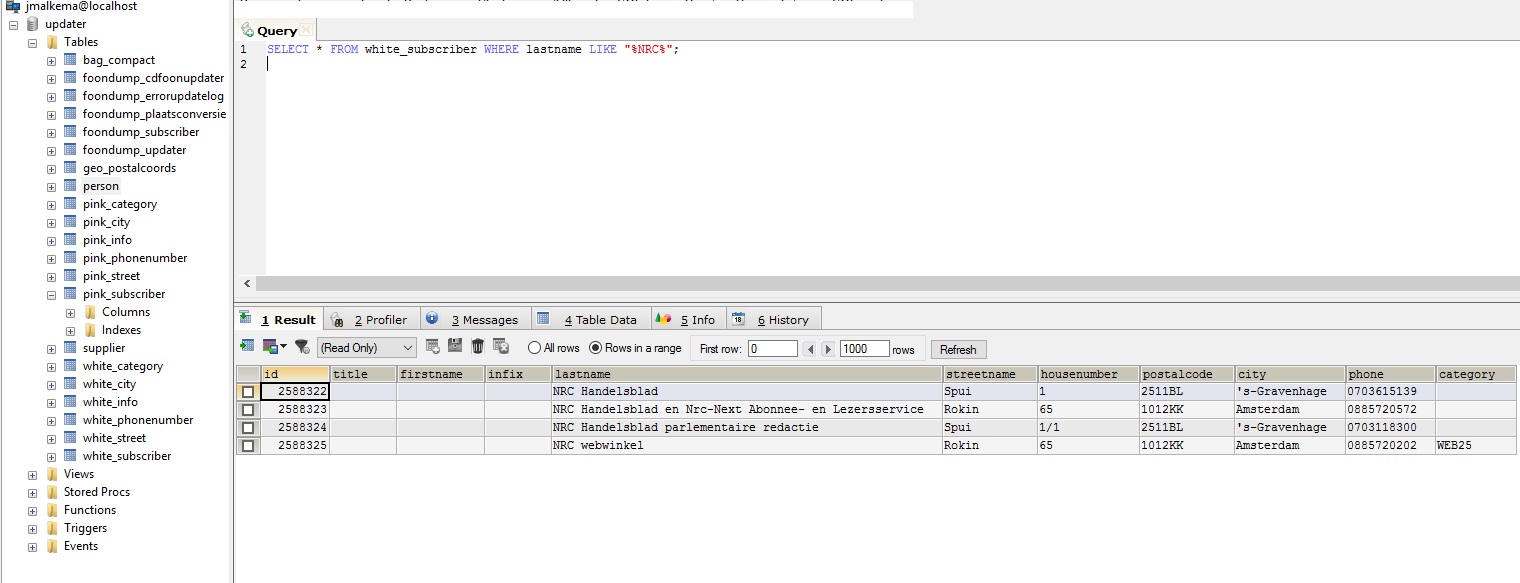Go to previous page of rows

coord(811,349)
